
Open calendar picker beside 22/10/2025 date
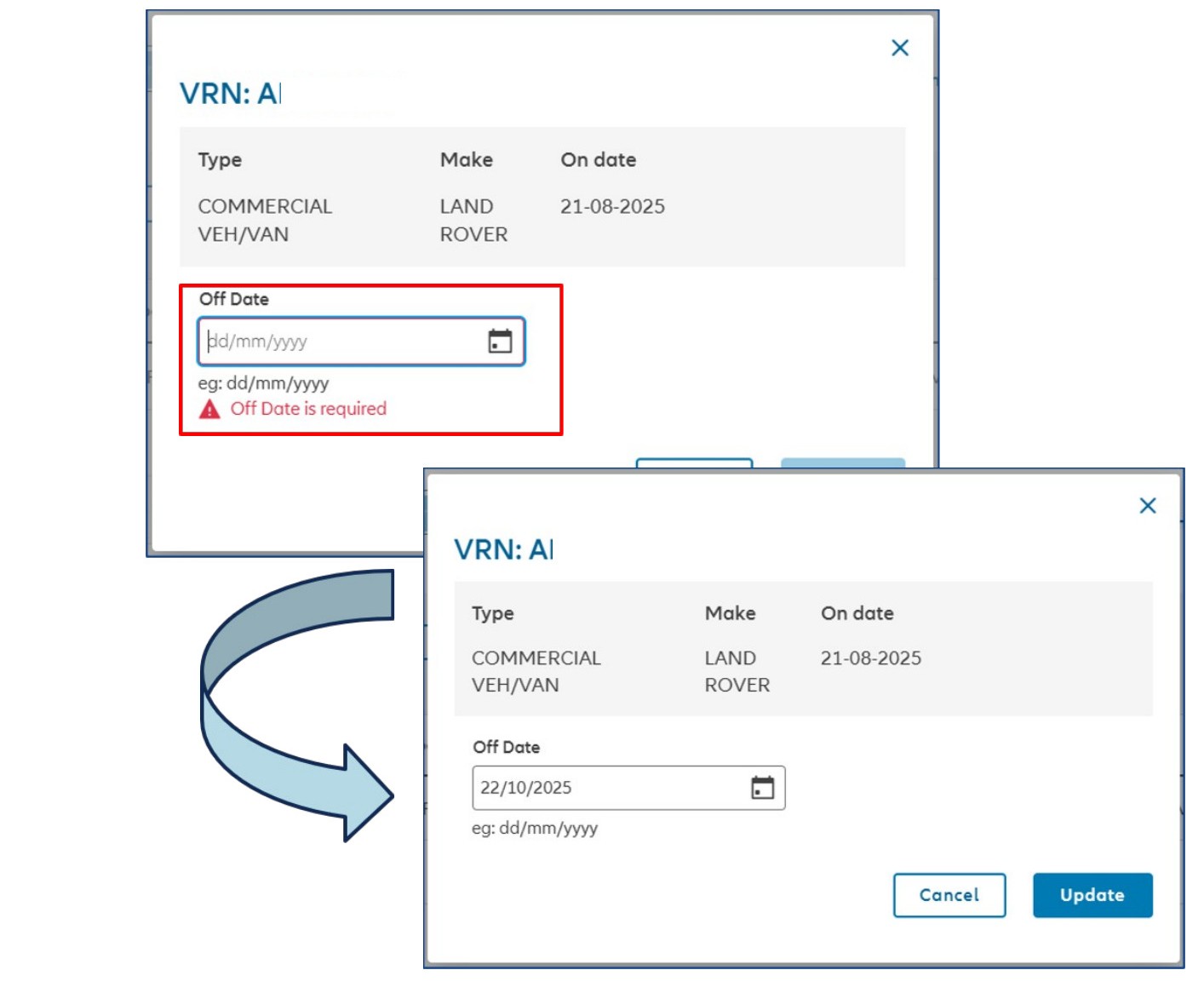tap(763, 788)
